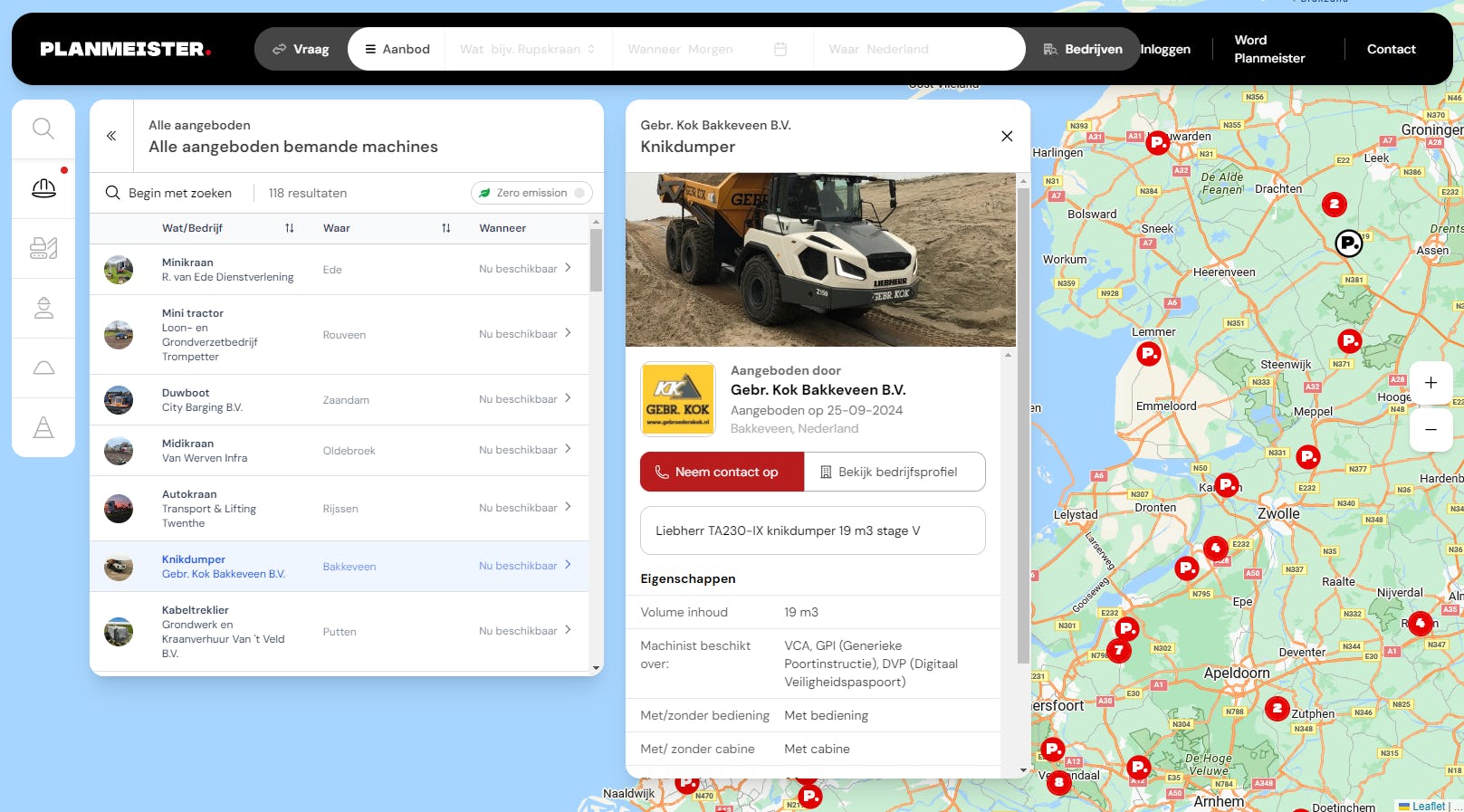This screenshot has width=1464, height=812.
Task: Zoom in on the map
Action: click(1431, 383)
